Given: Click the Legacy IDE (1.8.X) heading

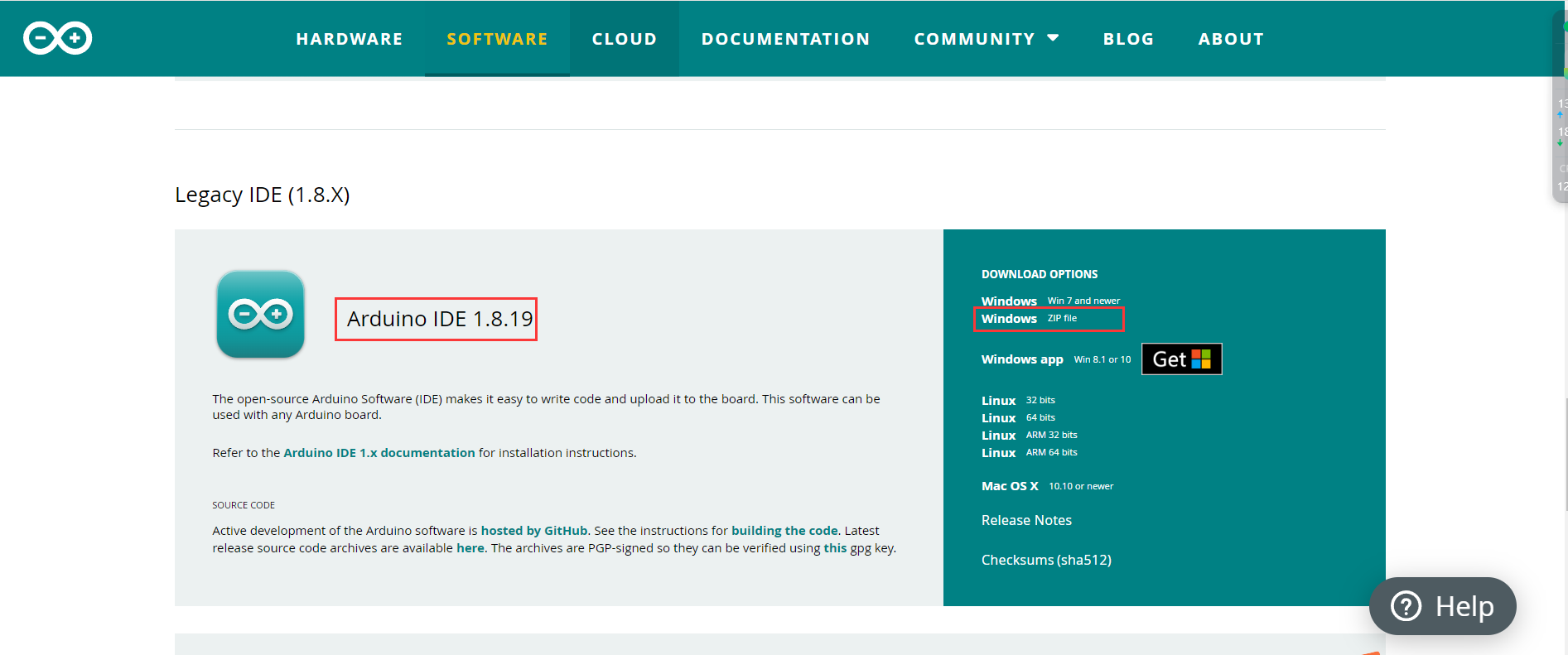Looking at the screenshot, I should click(x=263, y=195).
